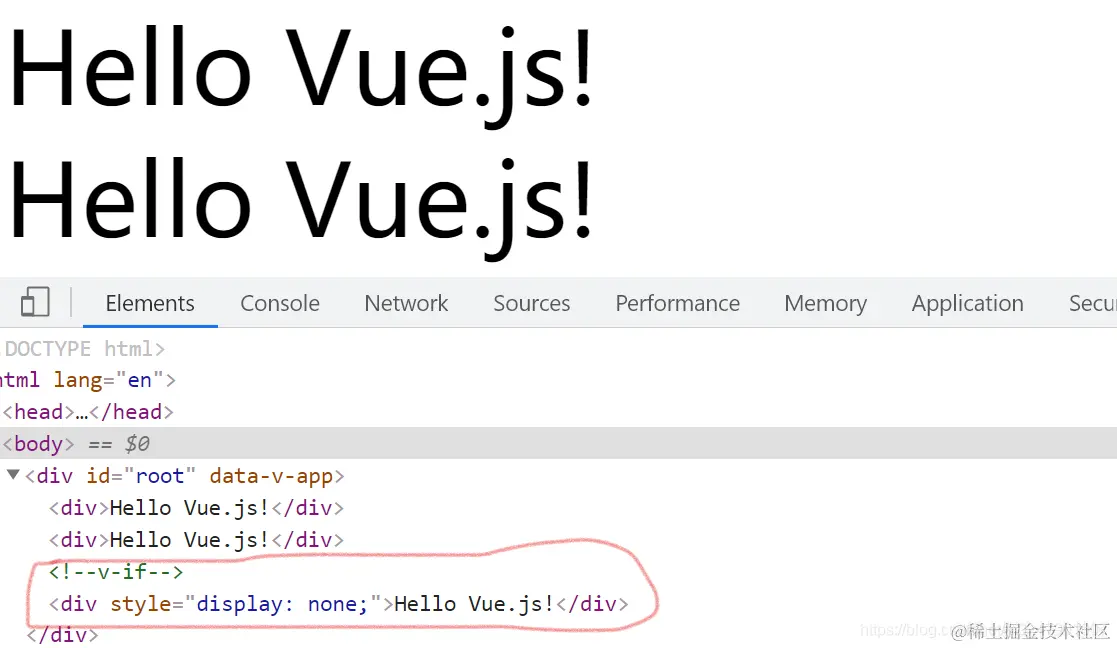The height and width of the screenshot is (648, 1117).
Task: Toggle the device toolbar icon
Action: 35,302
